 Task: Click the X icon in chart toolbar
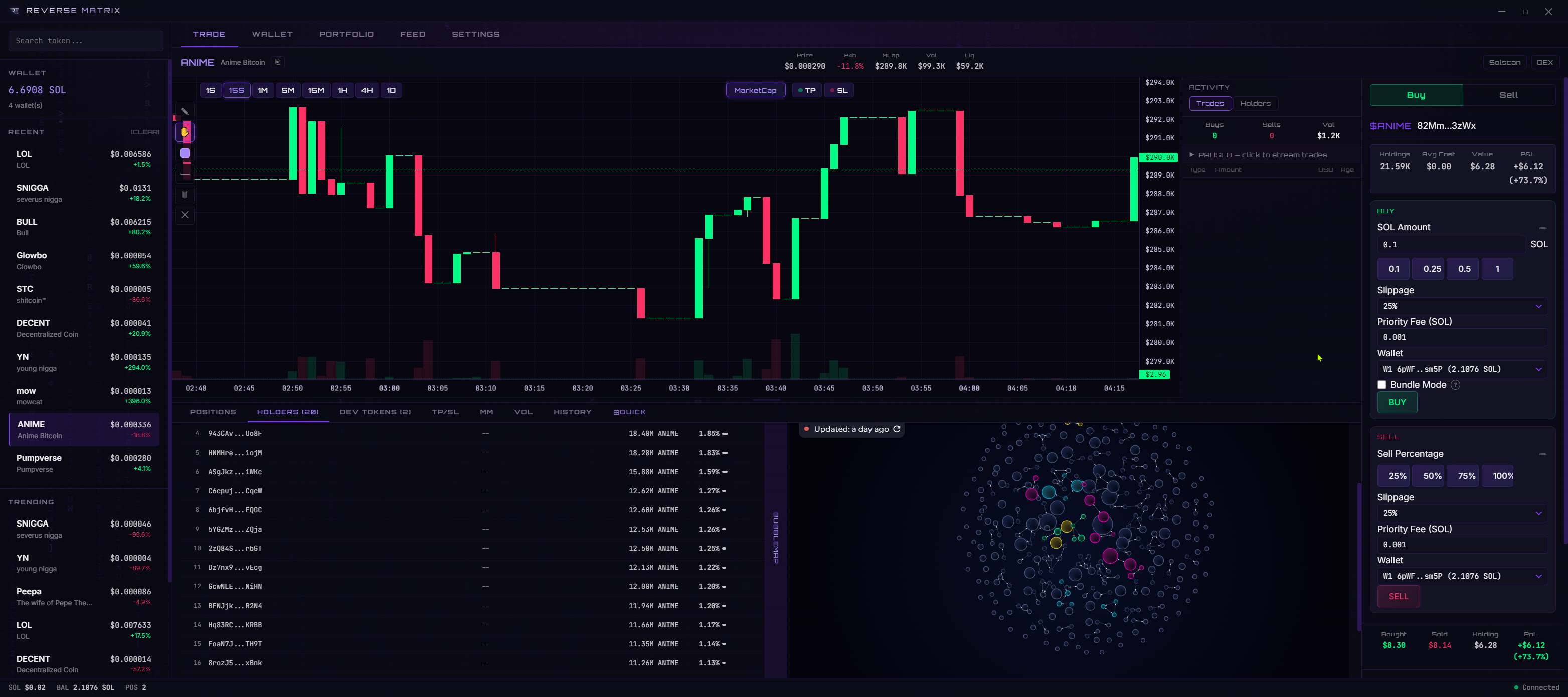pyautogui.click(x=185, y=215)
